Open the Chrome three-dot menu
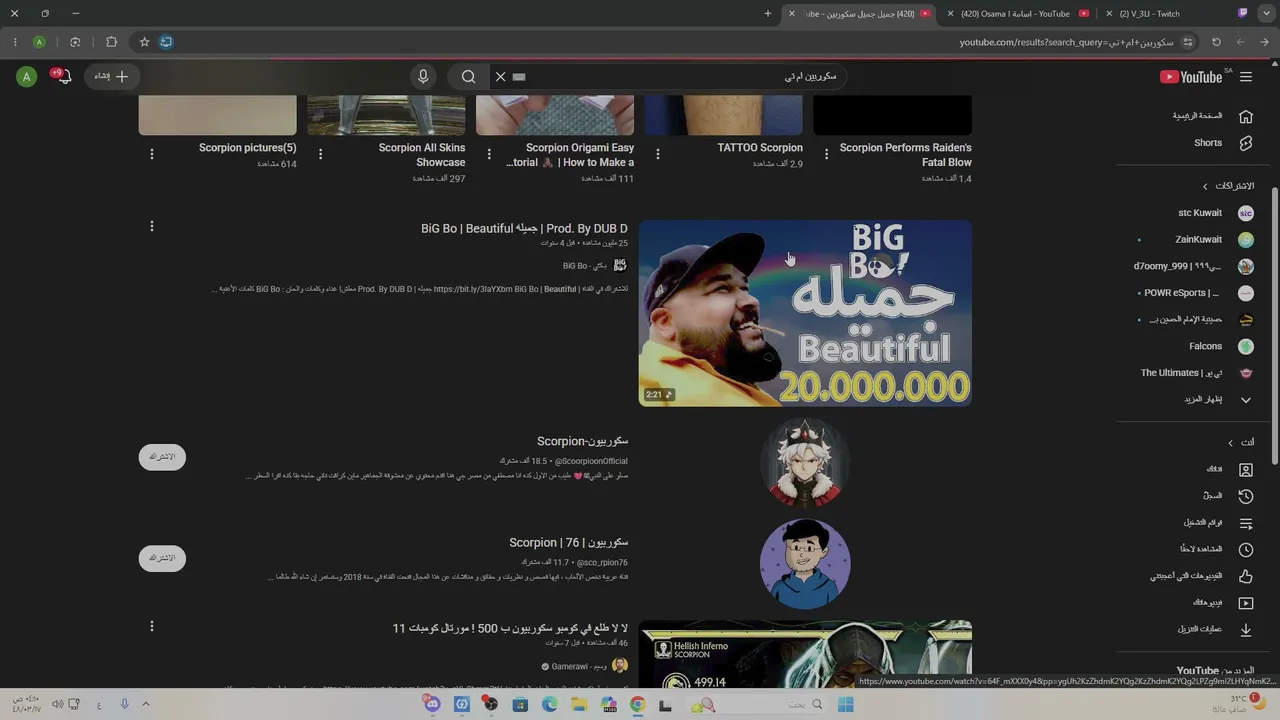This screenshot has width=1280, height=720. 15,42
